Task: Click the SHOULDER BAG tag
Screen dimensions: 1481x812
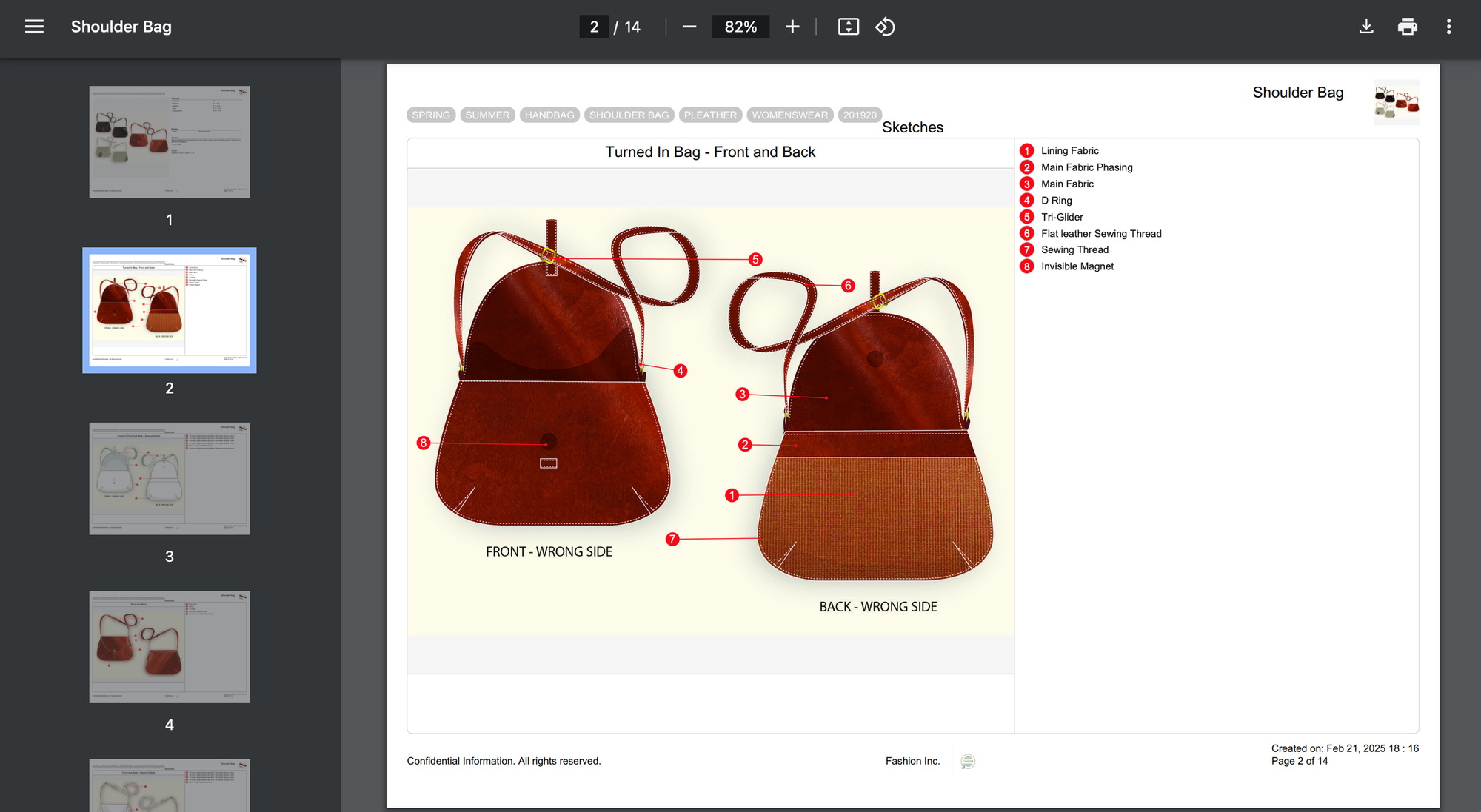Action: (629, 115)
